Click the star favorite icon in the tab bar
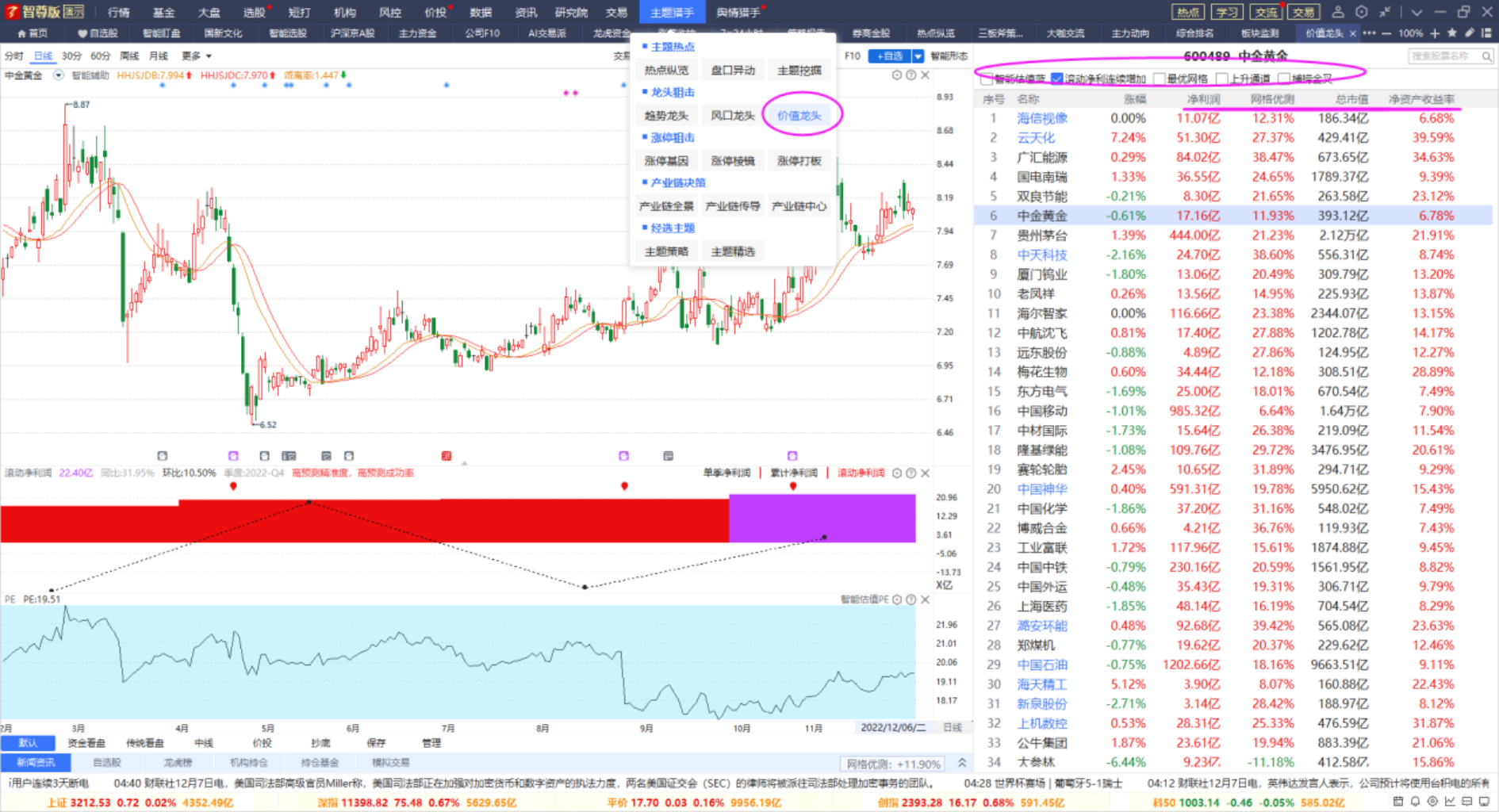Viewport: 1499px width, 812px height. click(x=1451, y=33)
